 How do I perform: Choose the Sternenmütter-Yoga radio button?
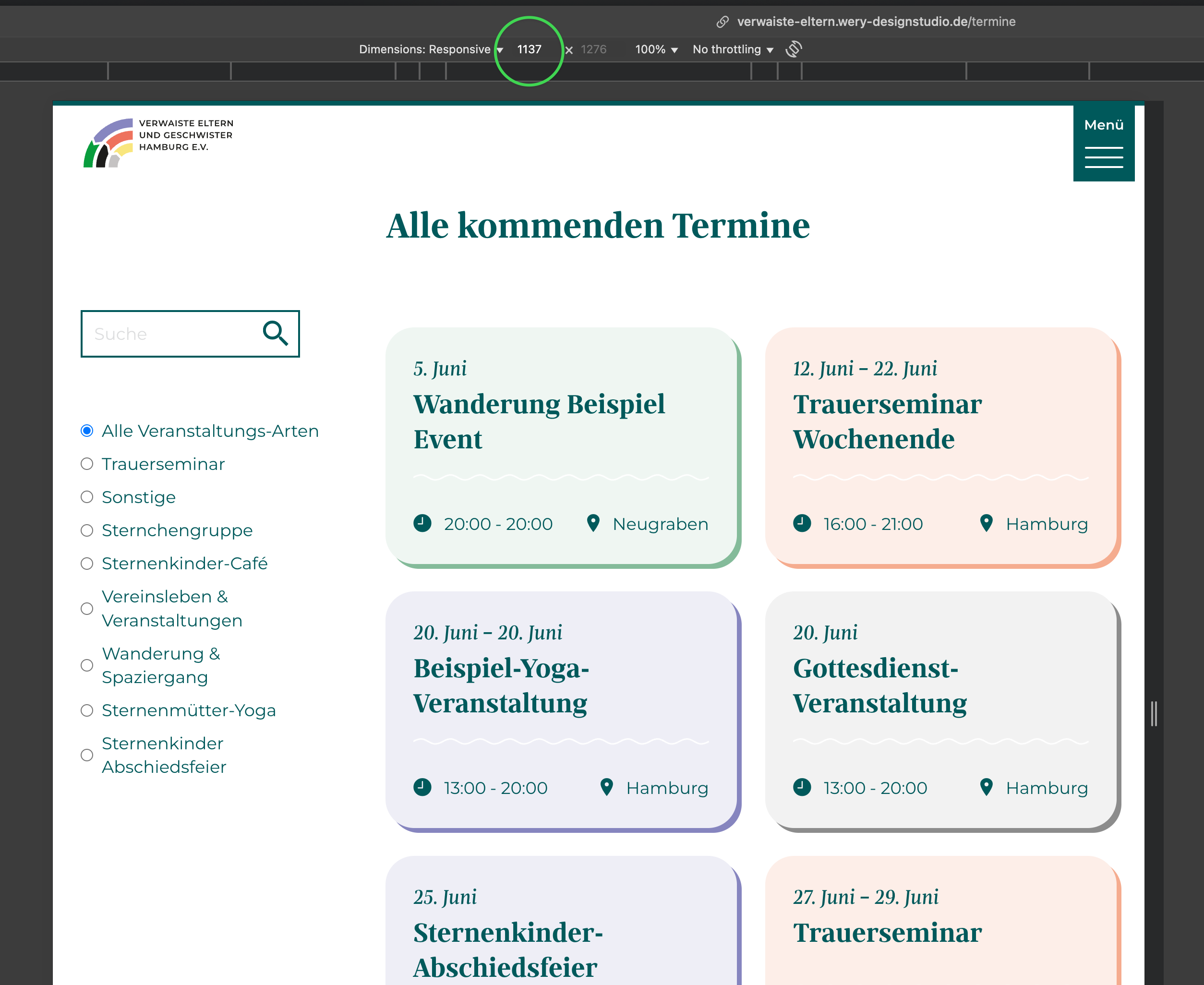point(87,710)
